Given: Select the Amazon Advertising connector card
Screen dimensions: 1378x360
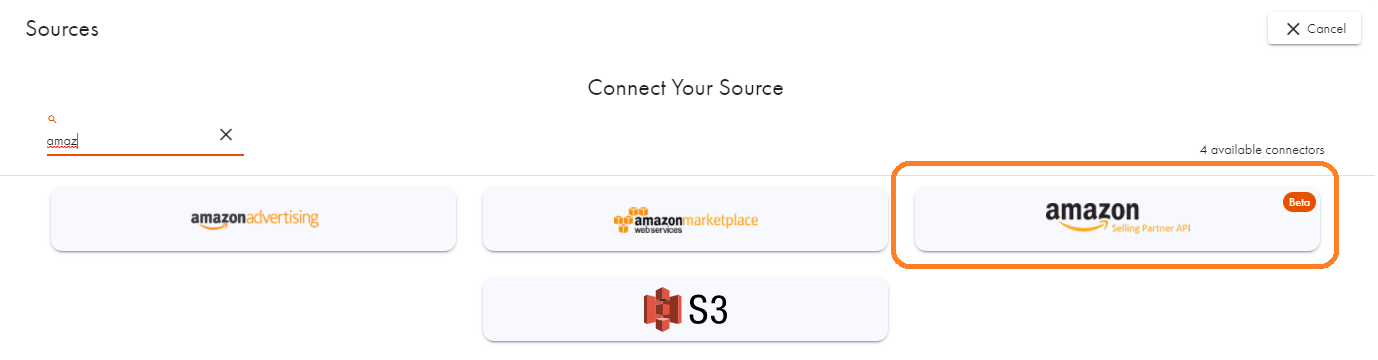Looking at the screenshot, I should pyautogui.click(x=254, y=219).
